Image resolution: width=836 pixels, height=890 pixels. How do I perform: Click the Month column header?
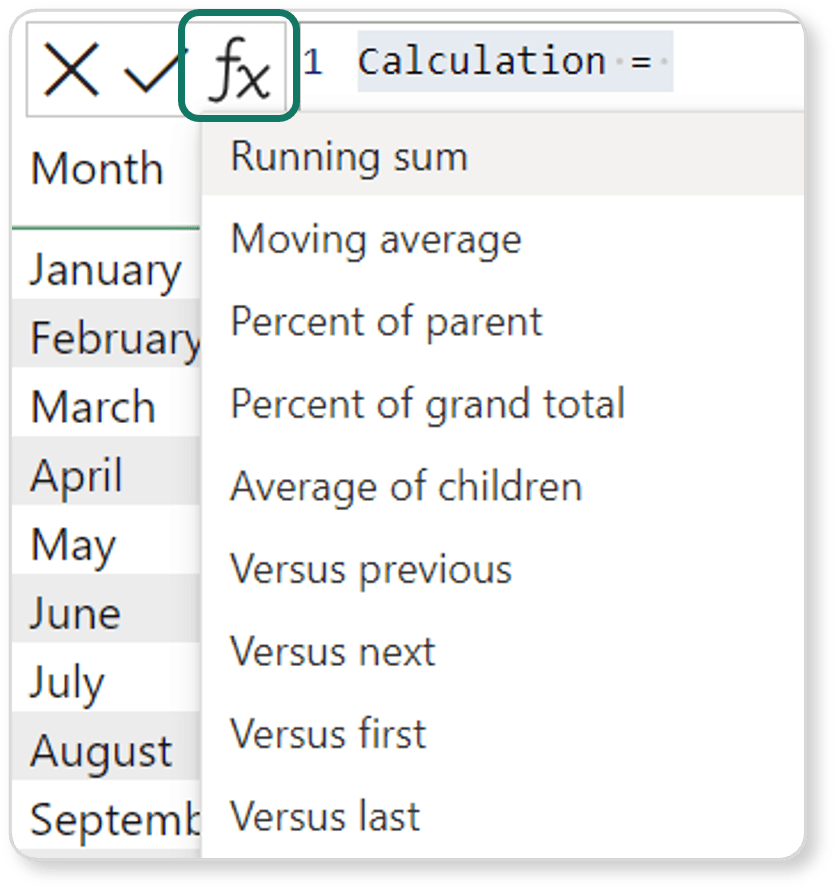tap(97, 169)
